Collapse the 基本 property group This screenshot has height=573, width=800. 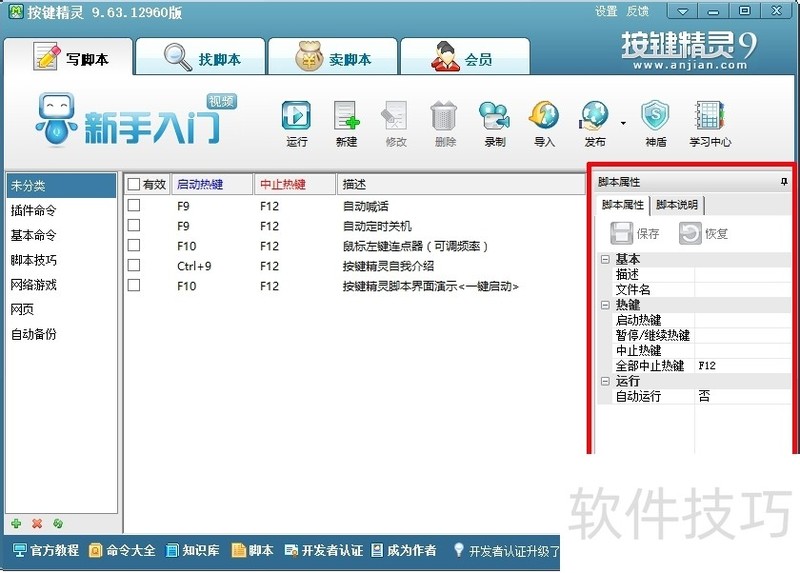(x=605, y=259)
